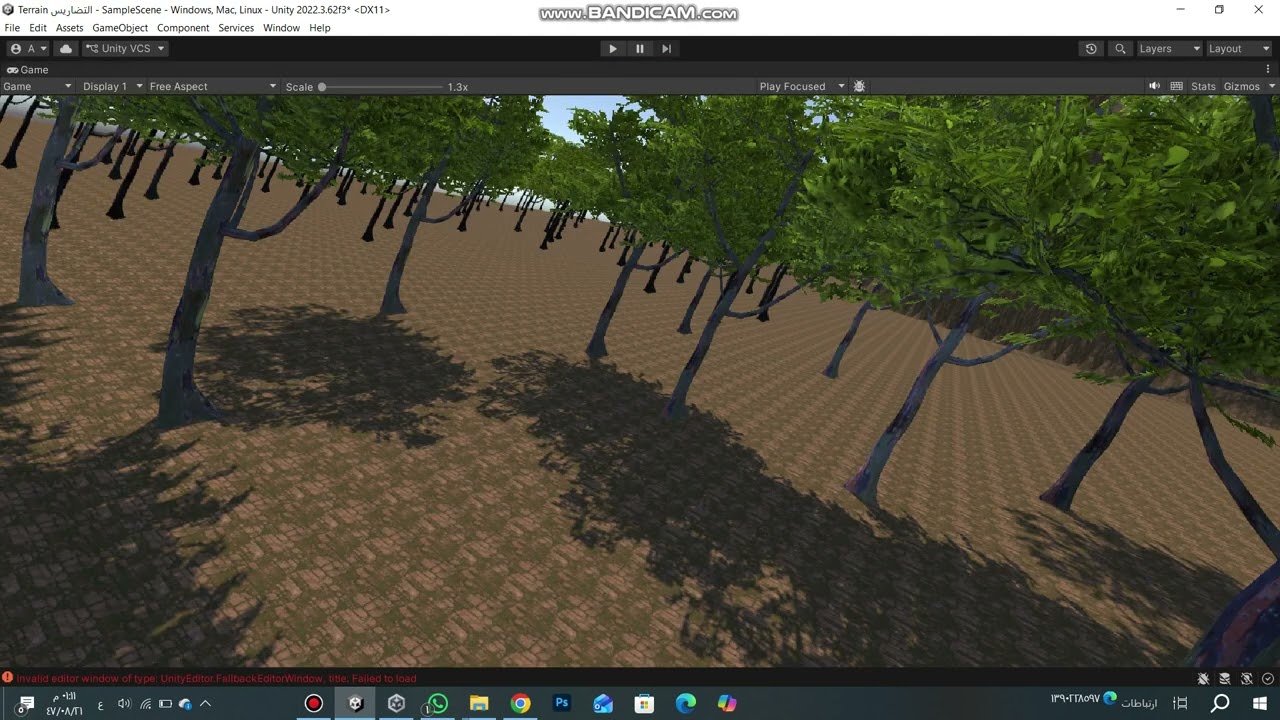The height and width of the screenshot is (720, 1280).
Task: Open the GameObject menu
Action: tap(120, 28)
